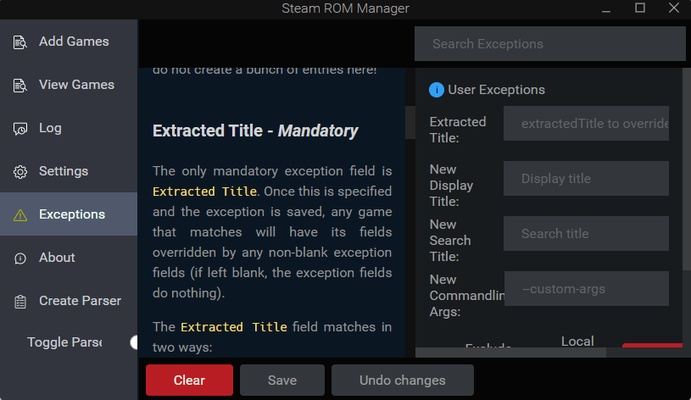The width and height of the screenshot is (691, 400).
Task: Go to View Games section
Action: pyautogui.click(x=69, y=85)
